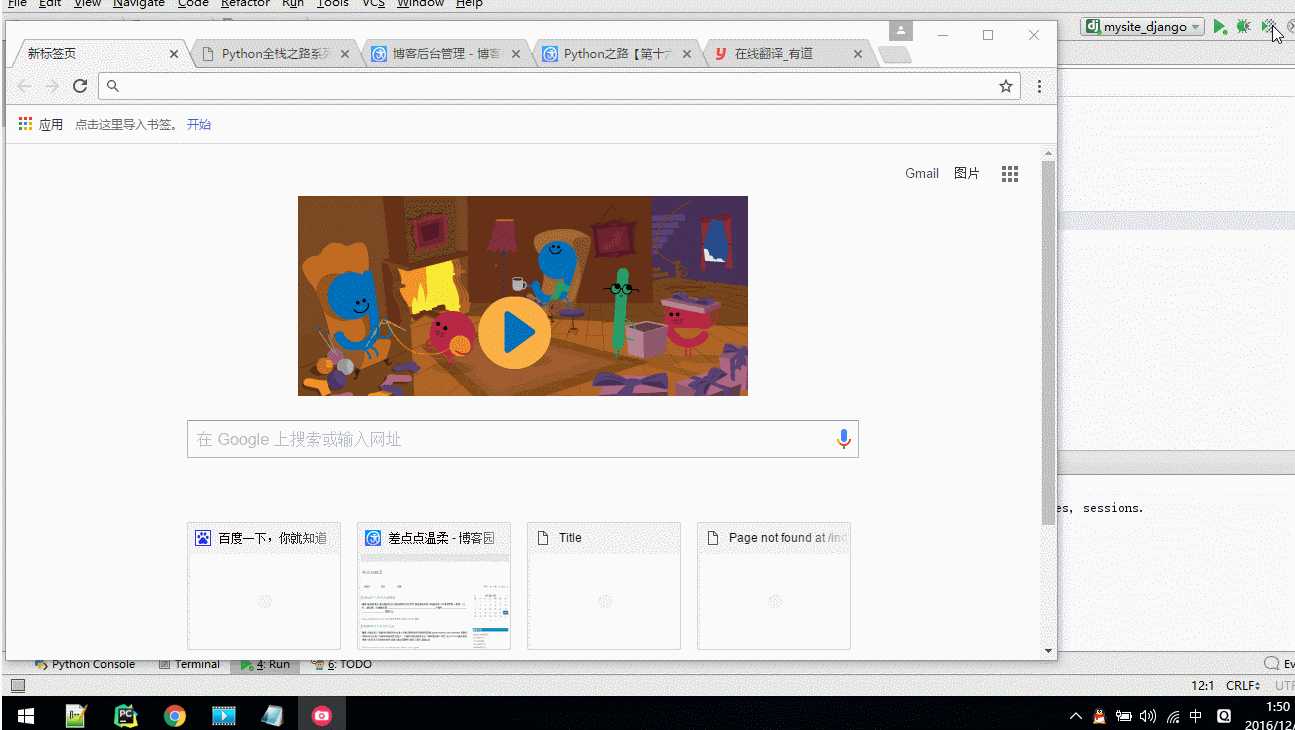
Task: Open the PyCharm Tools menu
Action: pos(332,4)
